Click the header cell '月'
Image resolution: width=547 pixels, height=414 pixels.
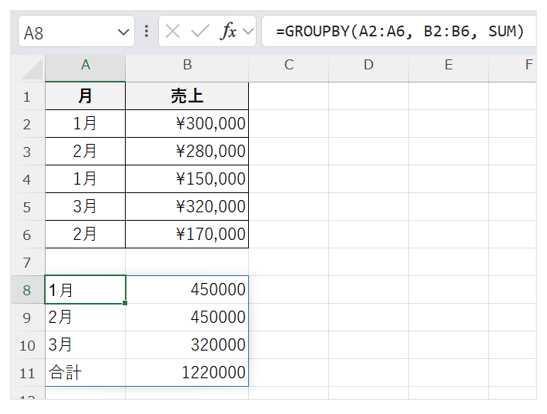85,96
